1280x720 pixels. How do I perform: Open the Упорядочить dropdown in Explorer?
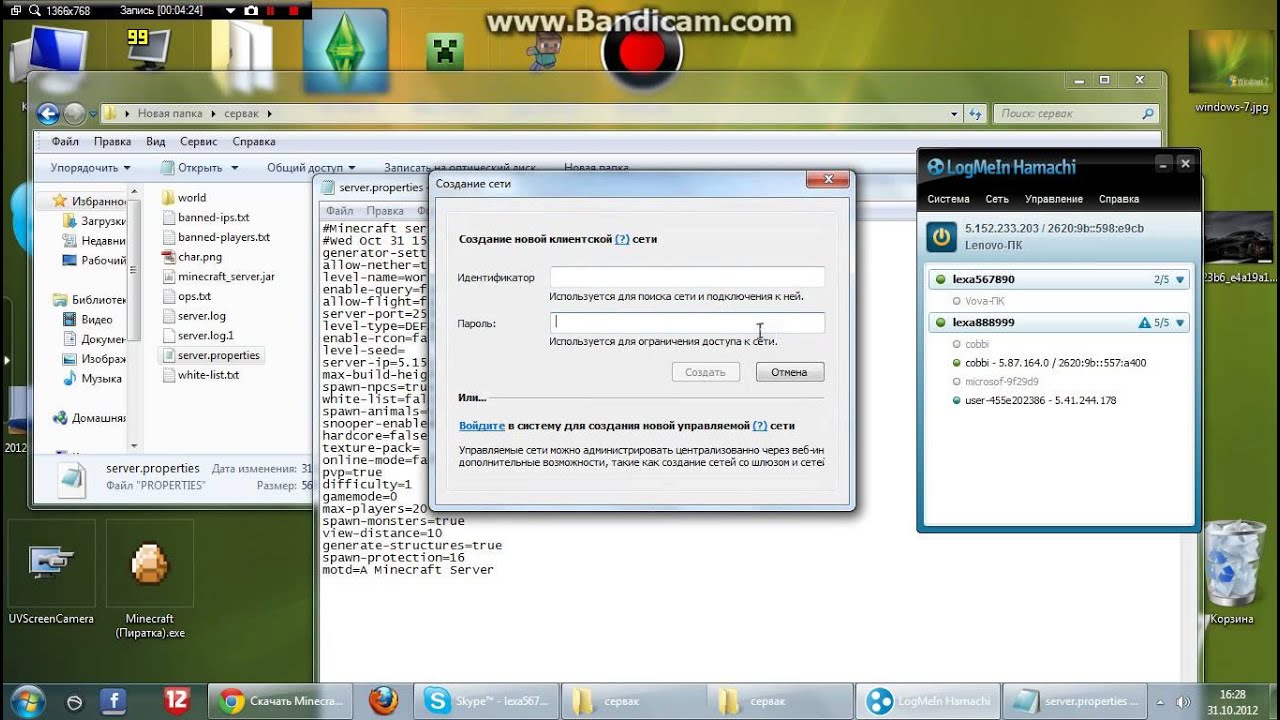click(91, 168)
